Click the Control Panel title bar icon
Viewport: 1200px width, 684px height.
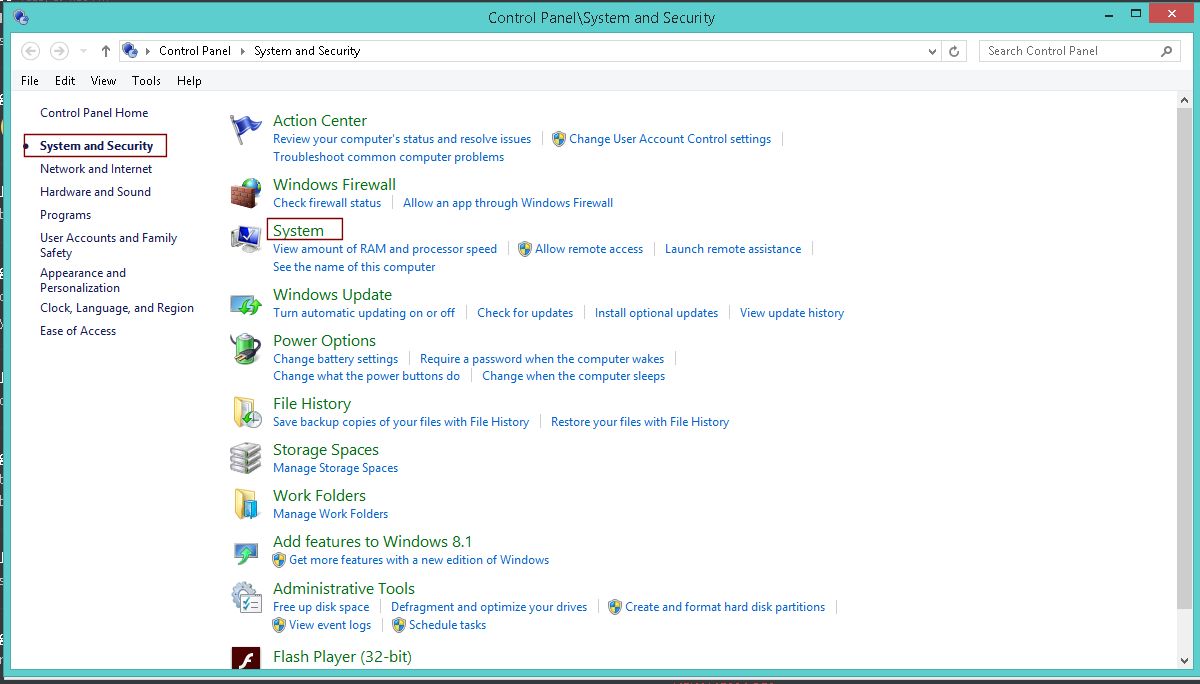click(x=21, y=17)
